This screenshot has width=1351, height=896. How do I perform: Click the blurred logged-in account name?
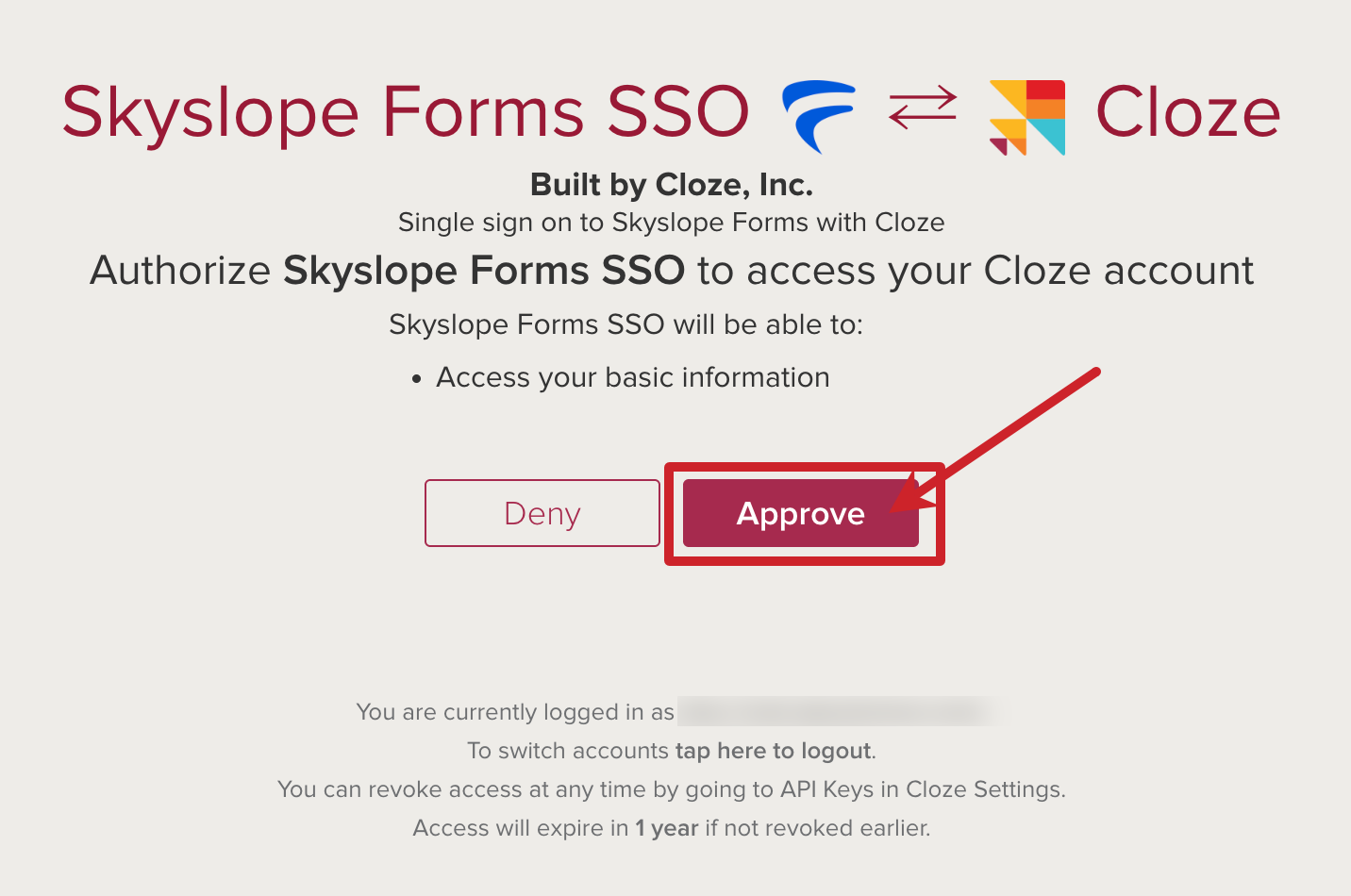(839, 712)
